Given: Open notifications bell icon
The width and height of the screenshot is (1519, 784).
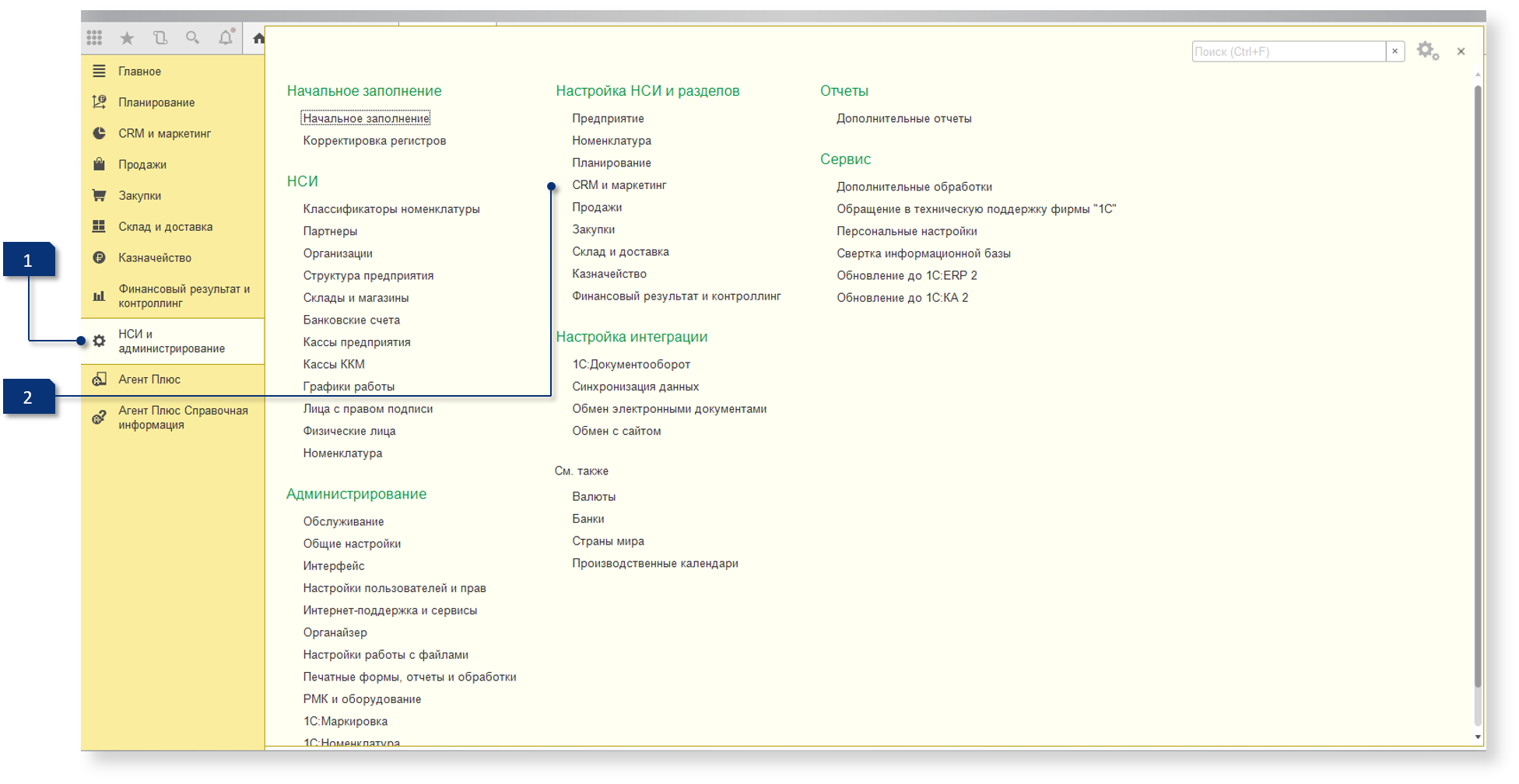Looking at the screenshot, I should point(226,37).
